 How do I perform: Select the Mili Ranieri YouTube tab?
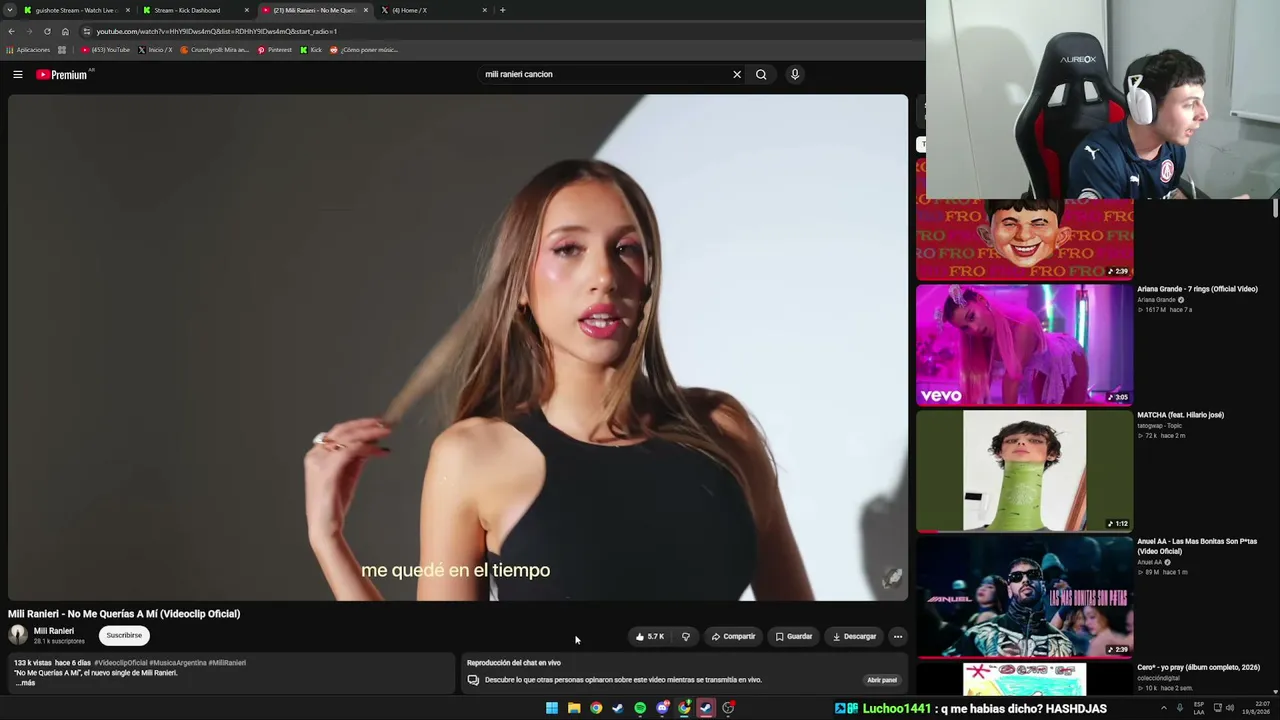[315, 10]
